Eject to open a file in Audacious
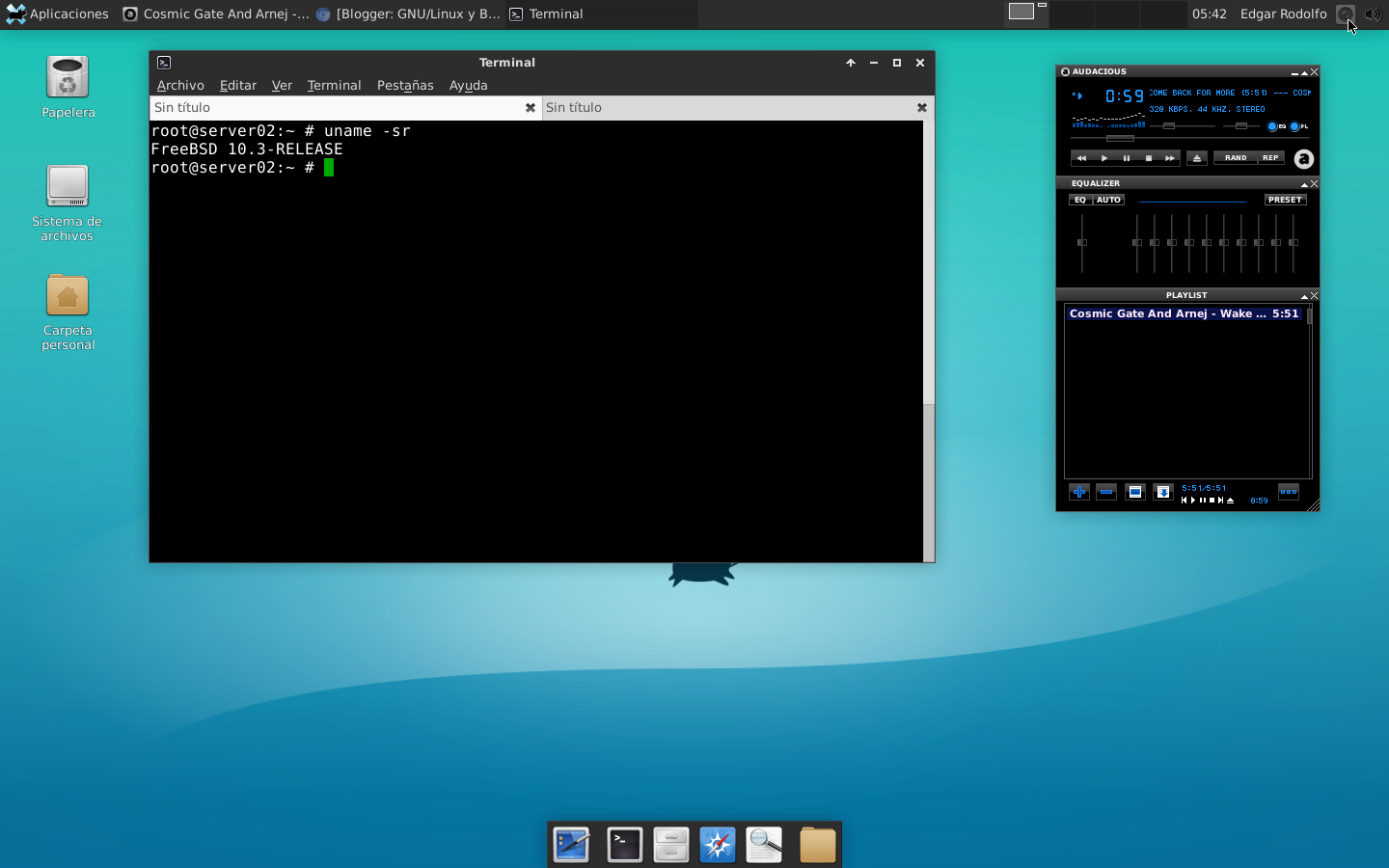The image size is (1389, 868). tap(1197, 158)
